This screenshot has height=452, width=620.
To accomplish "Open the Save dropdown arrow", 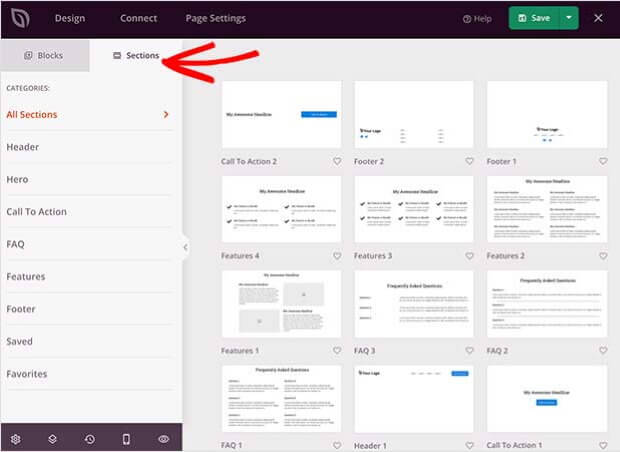I will pos(569,18).
